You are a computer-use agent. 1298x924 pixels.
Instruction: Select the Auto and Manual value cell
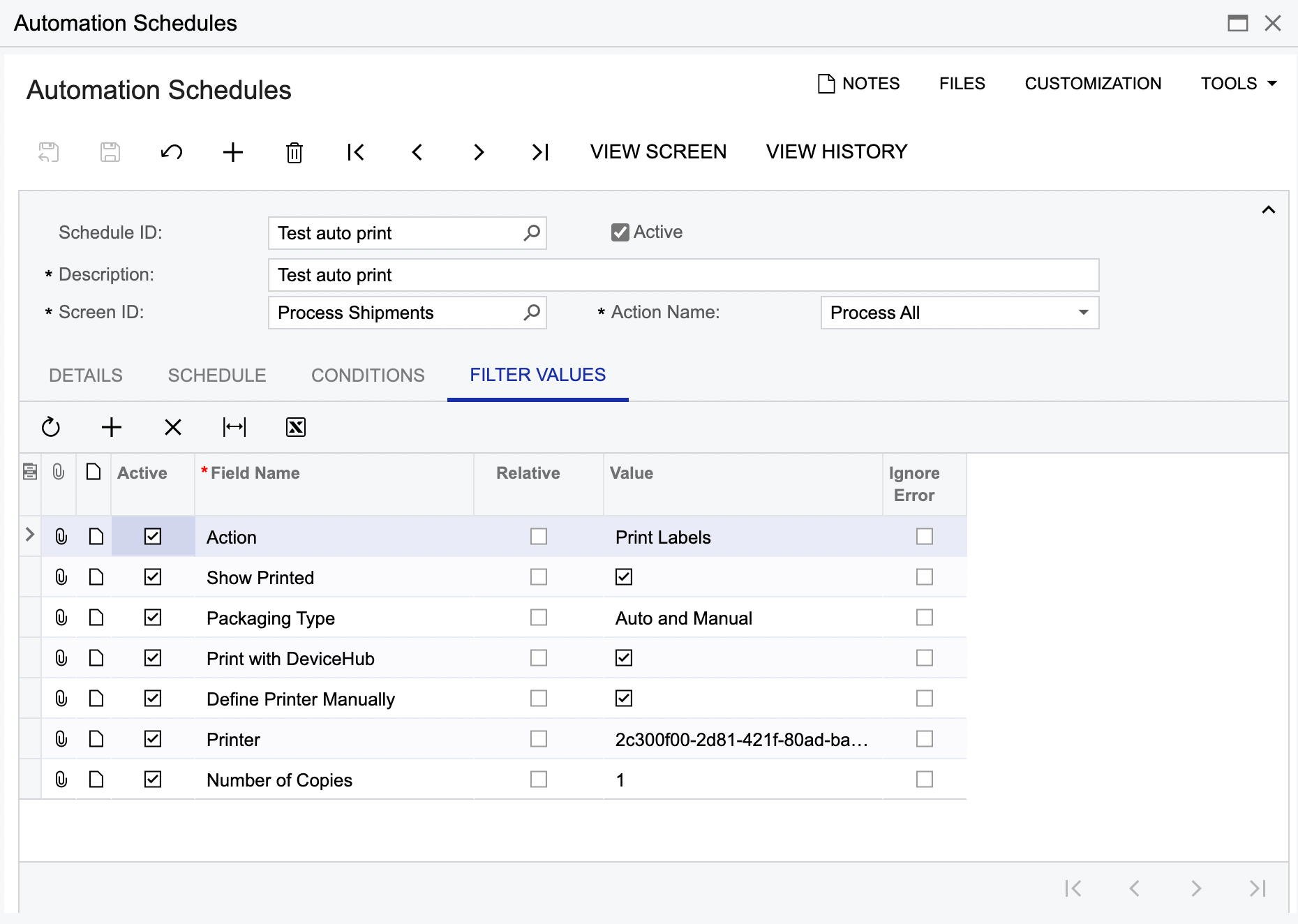pos(743,617)
